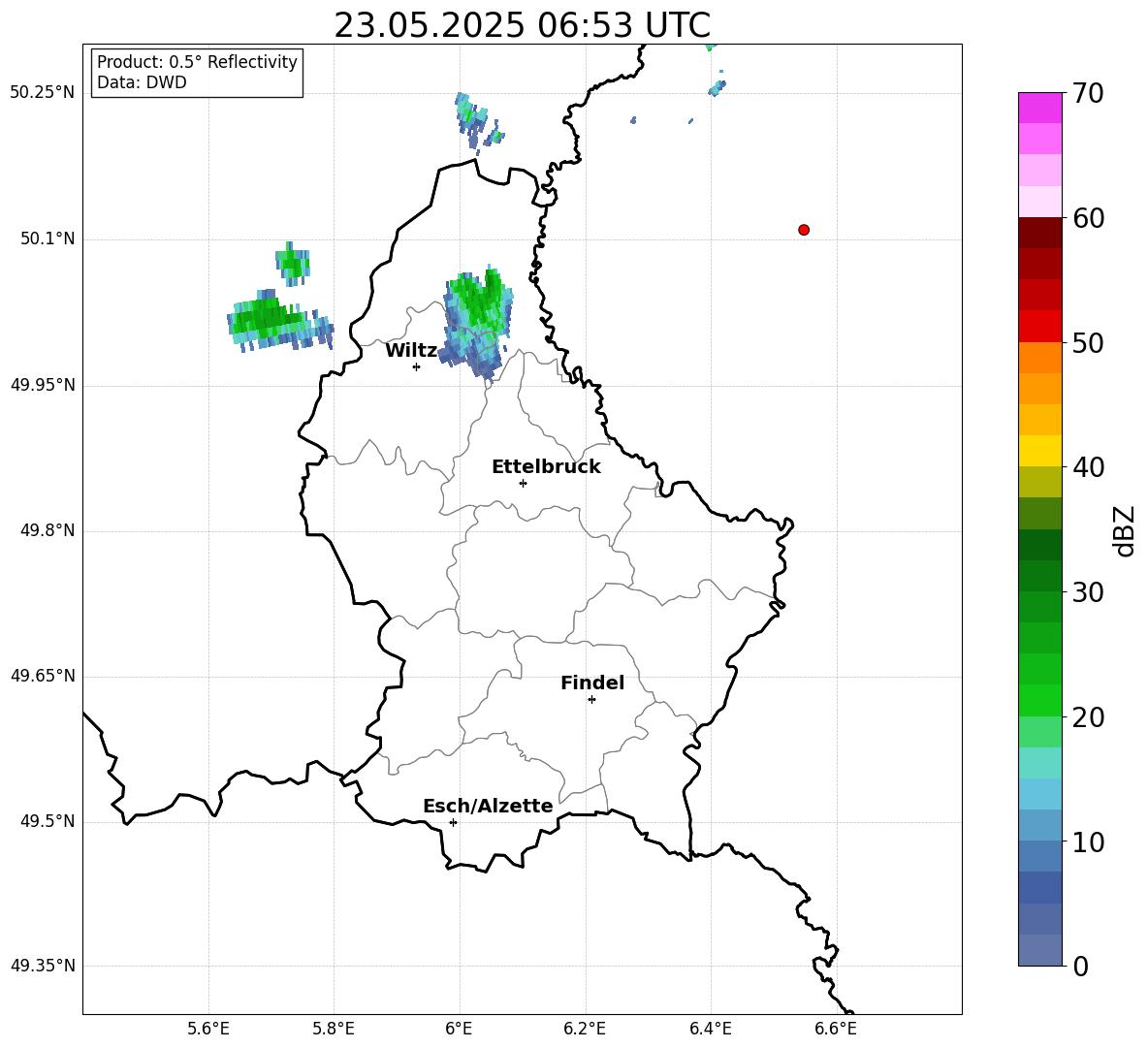
Task: Click the 'Product: 0.5° Reflectivity' text
Action: (197, 61)
